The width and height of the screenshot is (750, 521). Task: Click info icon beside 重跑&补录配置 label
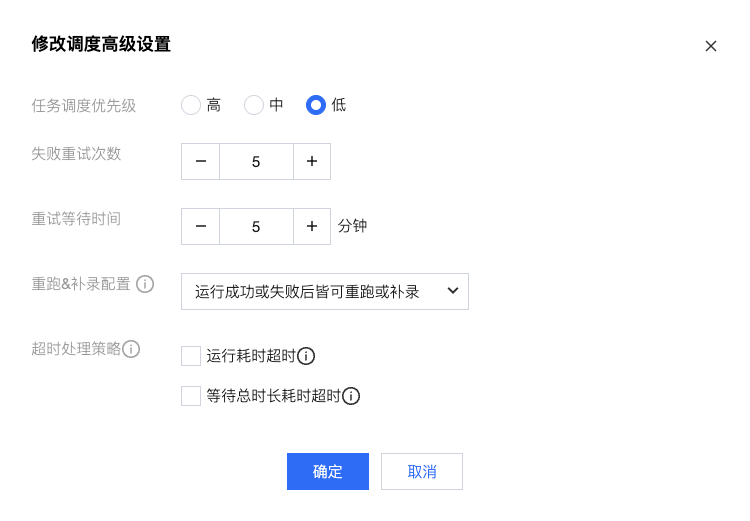[x=145, y=284]
